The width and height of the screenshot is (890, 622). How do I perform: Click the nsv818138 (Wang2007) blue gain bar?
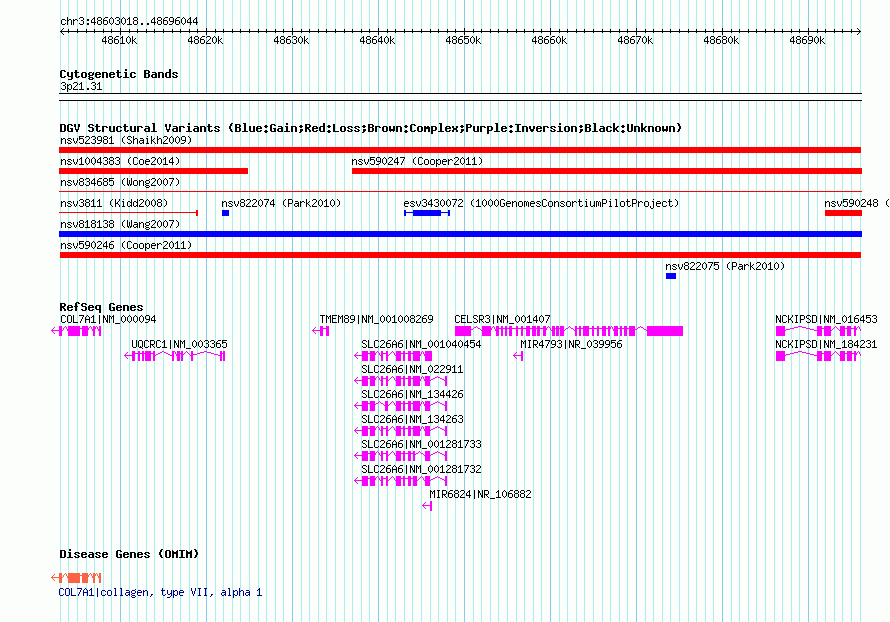click(x=460, y=234)
